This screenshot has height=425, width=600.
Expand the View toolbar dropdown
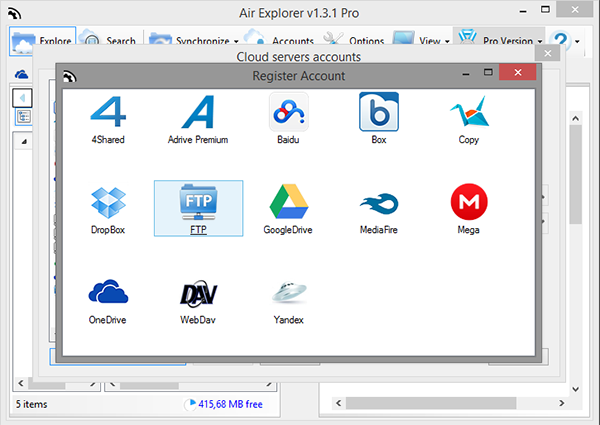(445, 42)
